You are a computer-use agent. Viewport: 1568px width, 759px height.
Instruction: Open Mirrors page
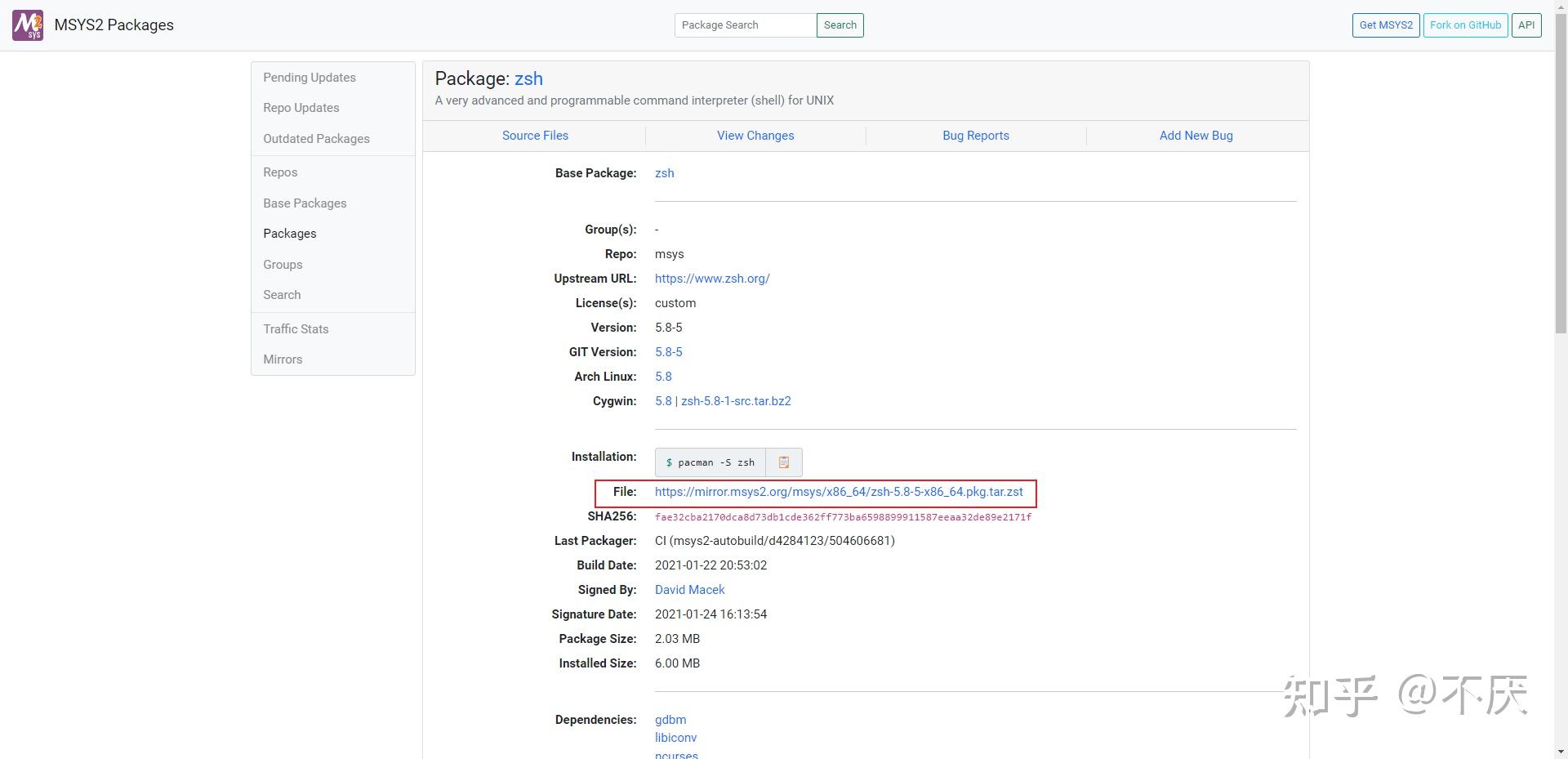click(x=283, y=359)
